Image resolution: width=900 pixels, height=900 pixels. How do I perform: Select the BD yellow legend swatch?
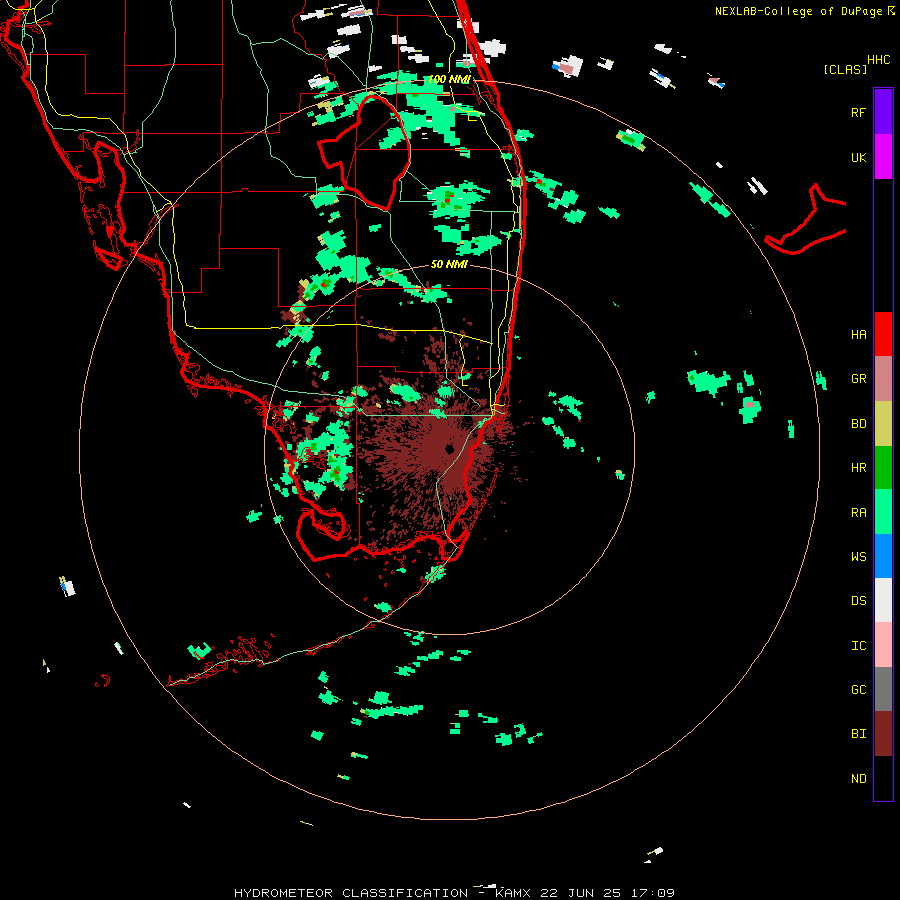(883, 424)
